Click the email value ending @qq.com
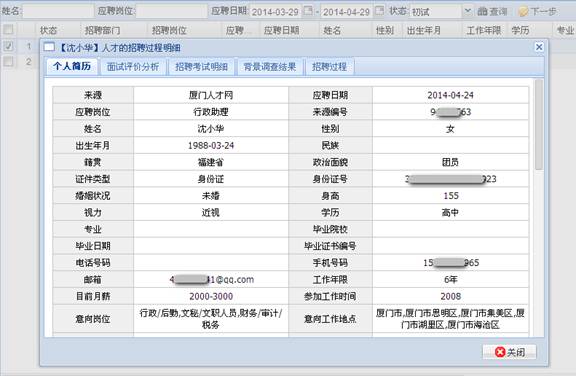 (212, 280)
